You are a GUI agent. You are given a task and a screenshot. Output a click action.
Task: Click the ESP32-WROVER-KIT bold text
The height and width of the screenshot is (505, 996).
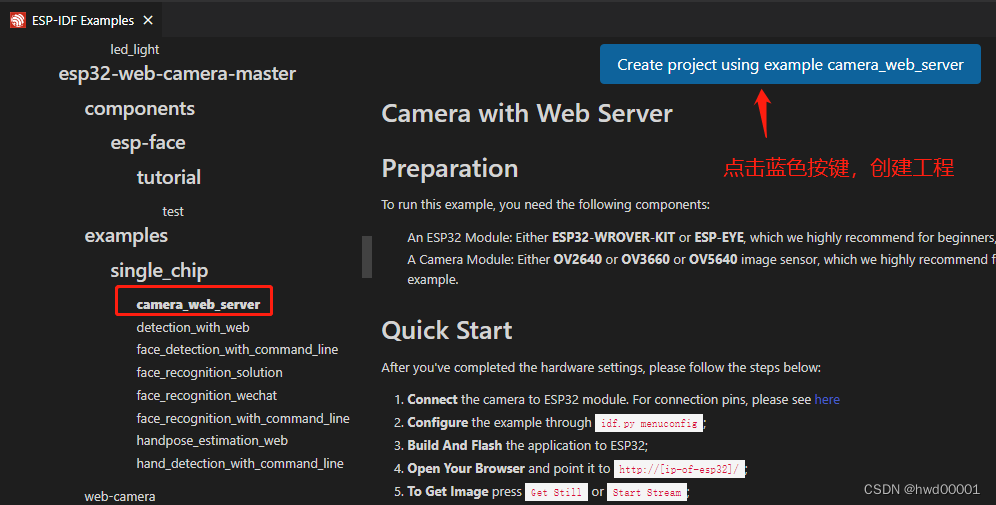[x=614, y=238]
